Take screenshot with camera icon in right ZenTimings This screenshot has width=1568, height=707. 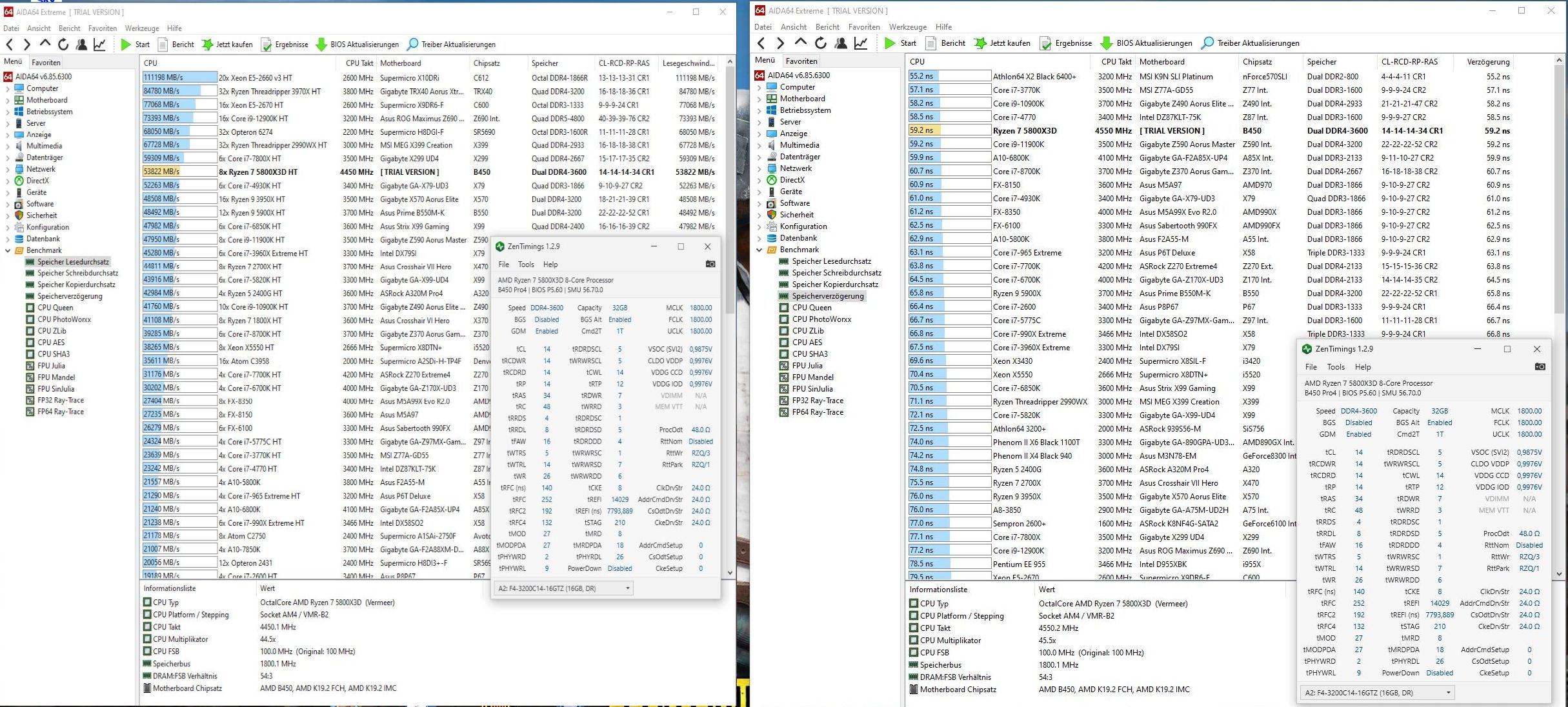(x=1540, y=366)
